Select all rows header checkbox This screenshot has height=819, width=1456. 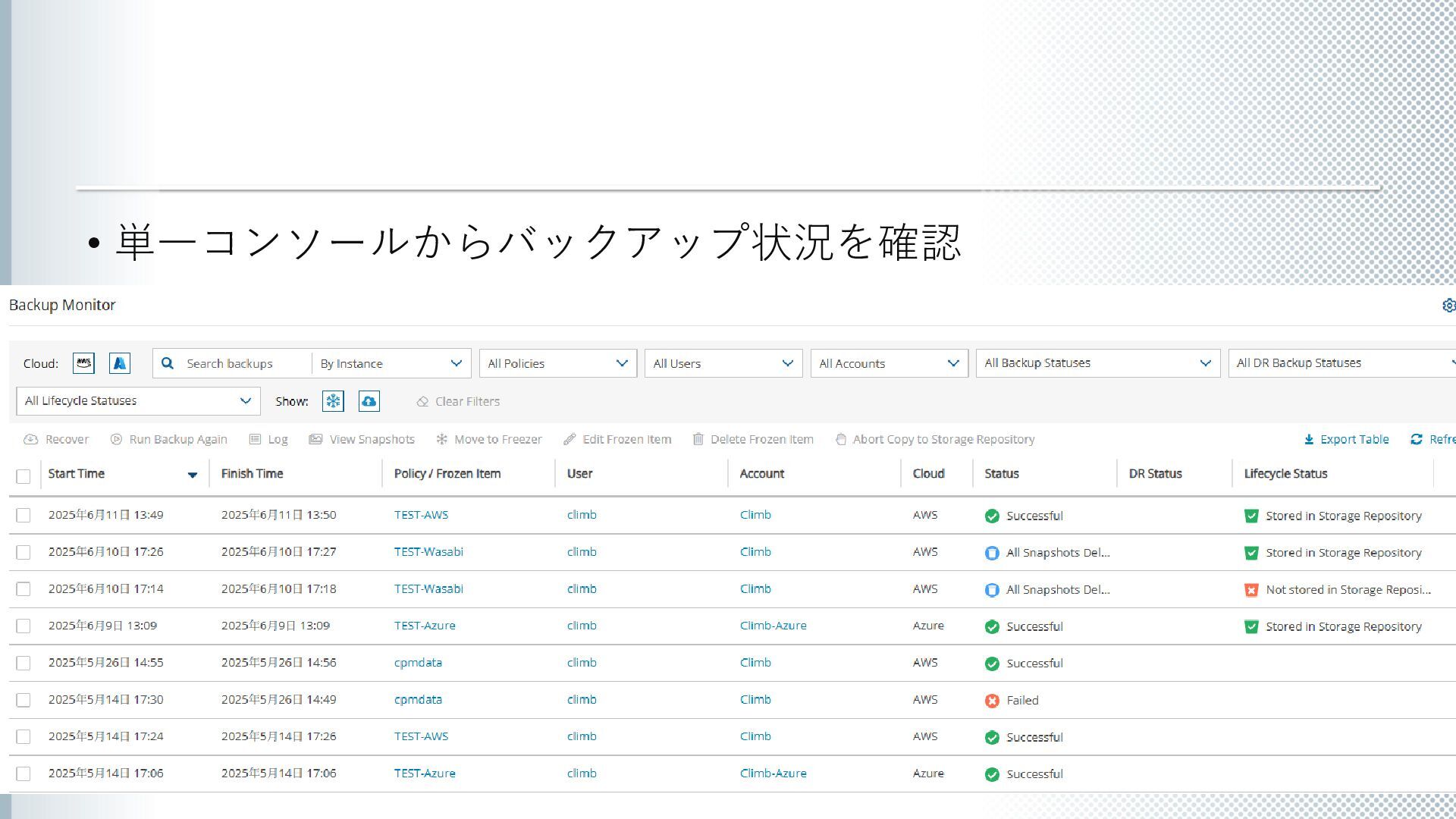(24, 476)
